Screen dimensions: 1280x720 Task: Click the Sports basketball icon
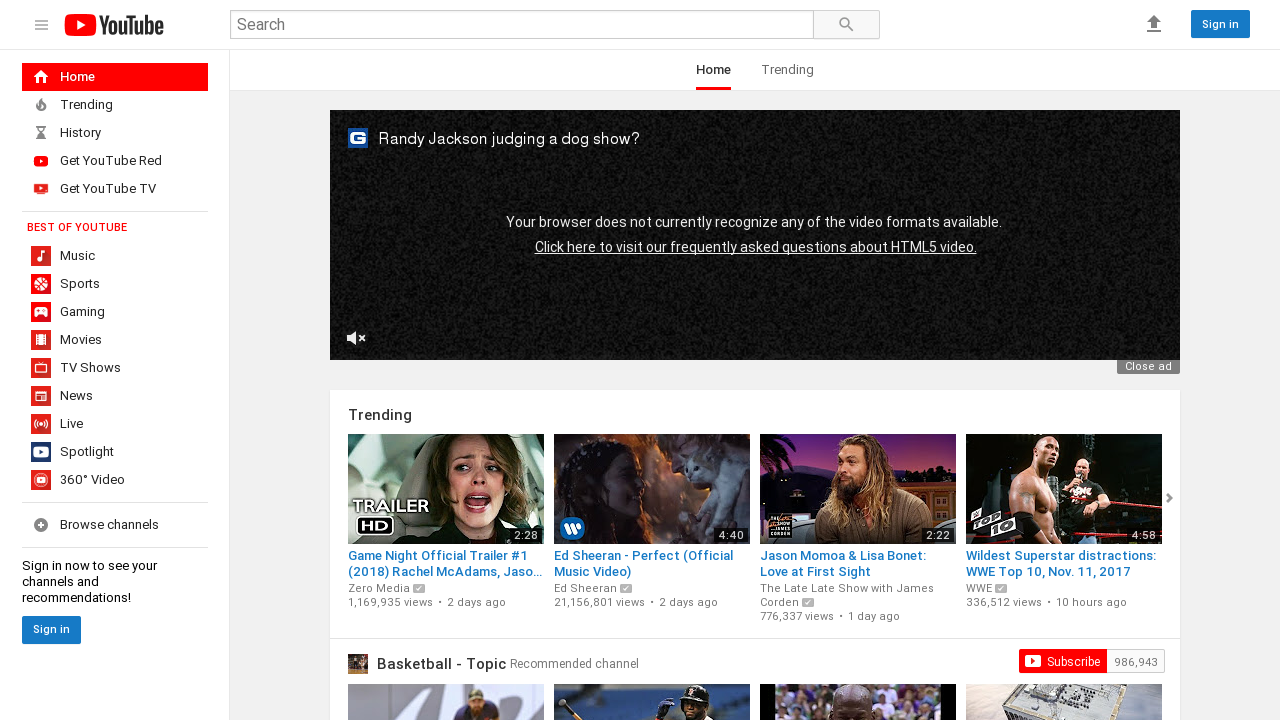point(41,284)
